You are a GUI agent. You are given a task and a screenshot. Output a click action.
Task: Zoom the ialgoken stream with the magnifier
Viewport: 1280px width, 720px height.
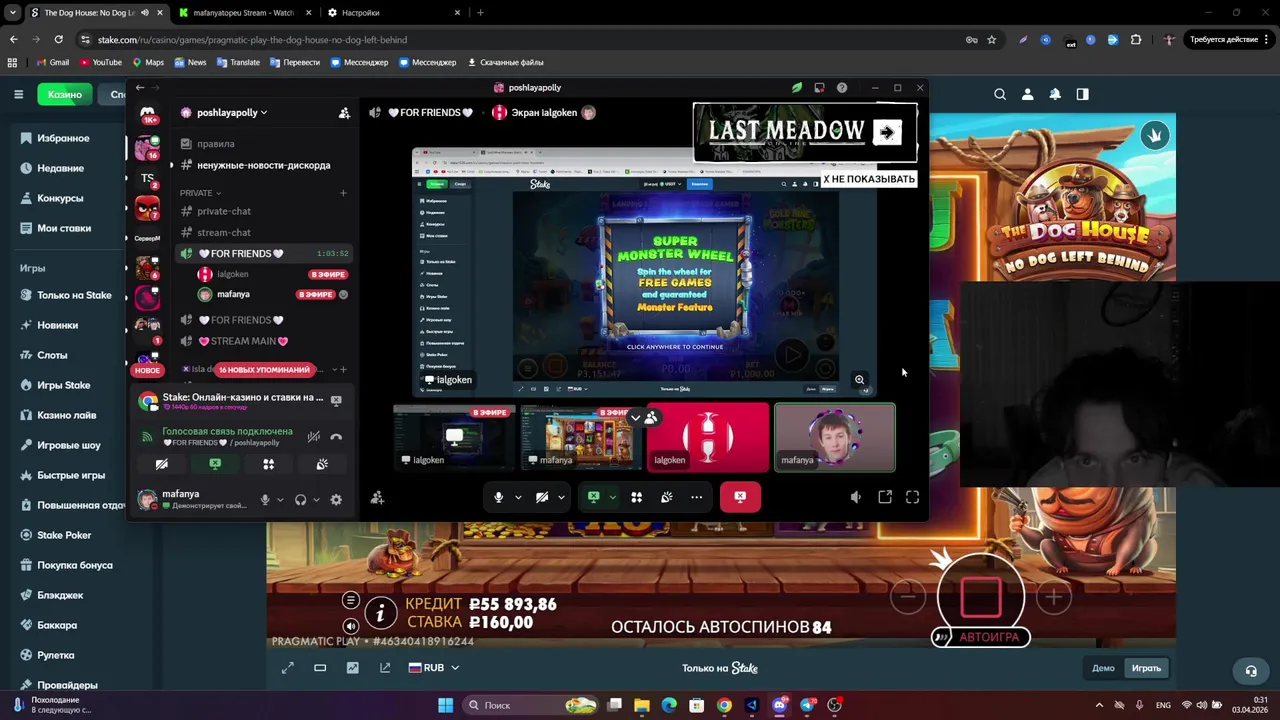point(859,380)
